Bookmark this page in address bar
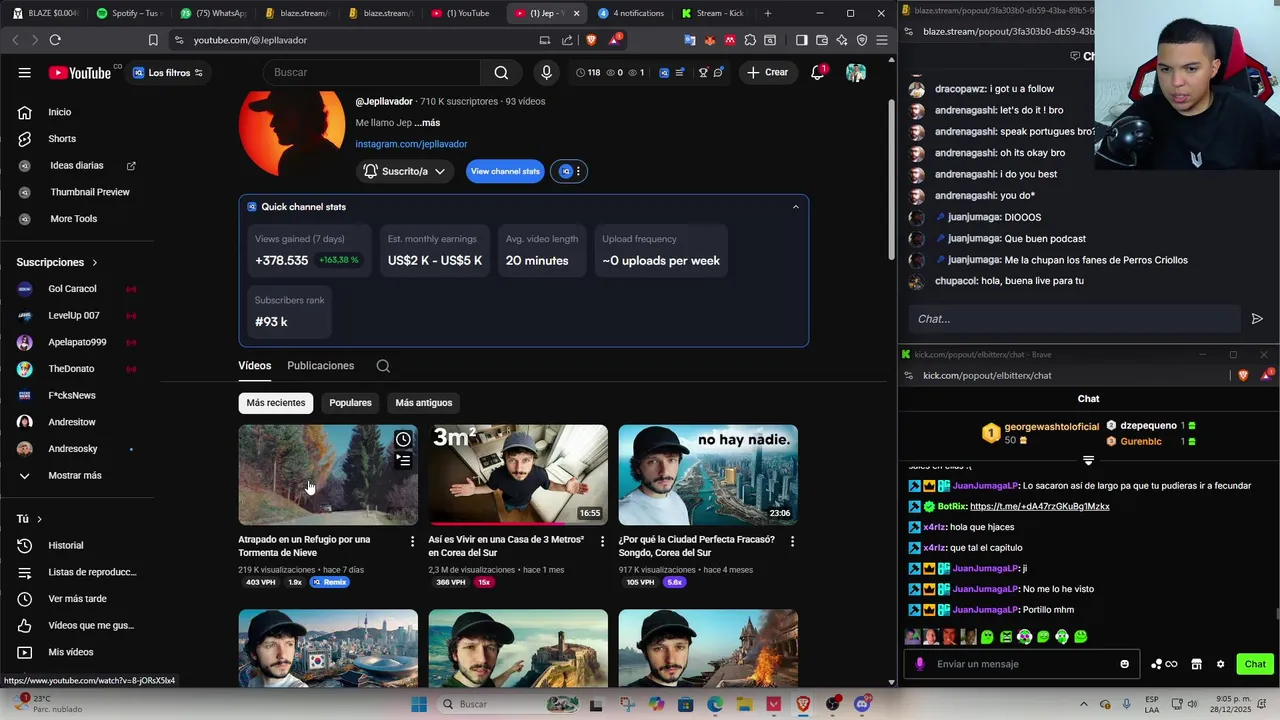 [x=153, y=40]
